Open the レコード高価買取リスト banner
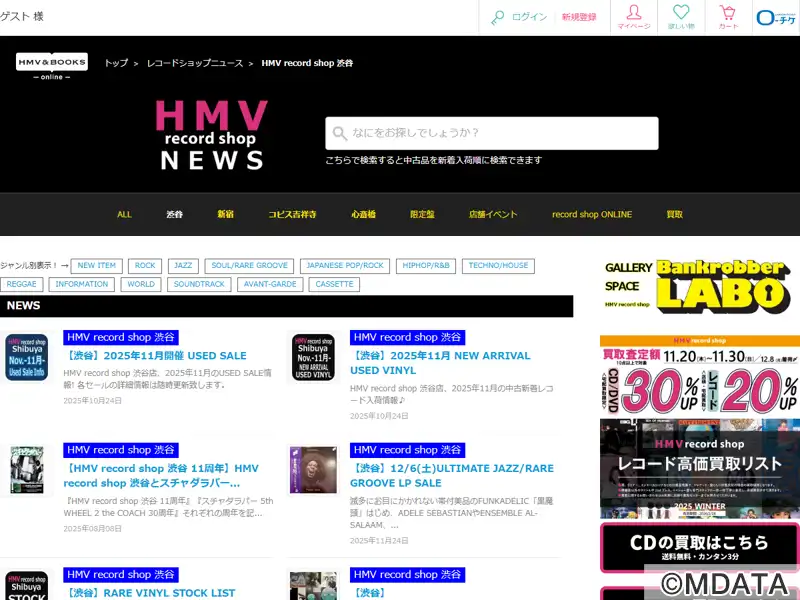Image resolution: width=800 pixels, height=600 pixels. click(x=699, y=469)
